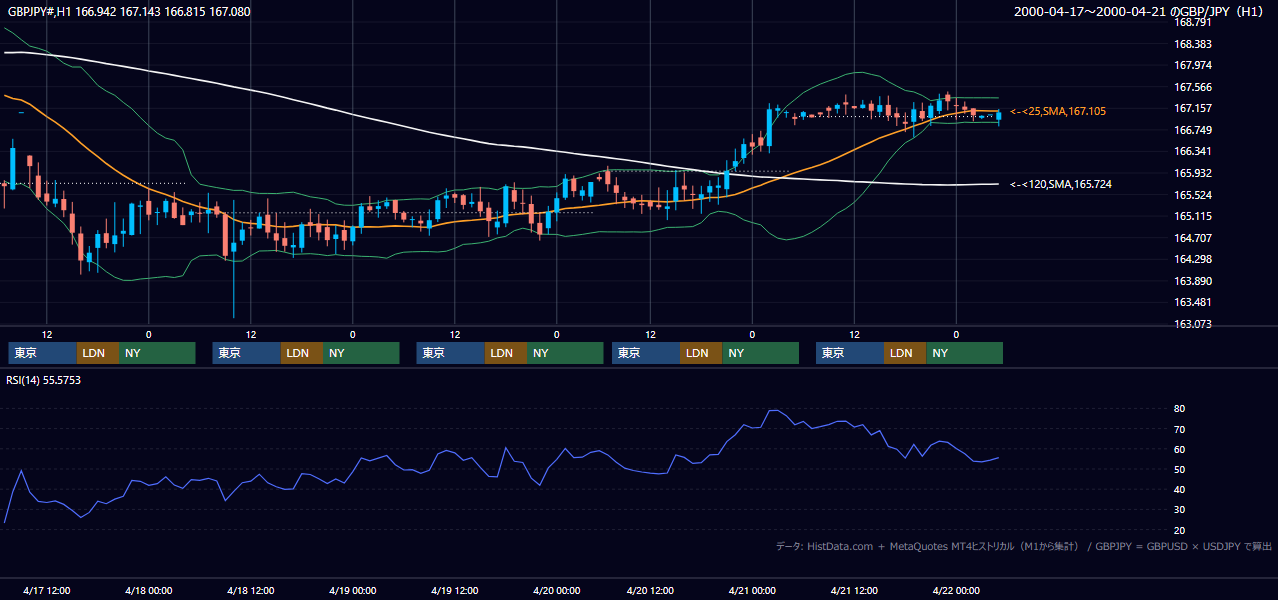Screen dimensions: 1278x600
Task: Select the 4/20 00:00 time axis label
Action: coord(556,590)
